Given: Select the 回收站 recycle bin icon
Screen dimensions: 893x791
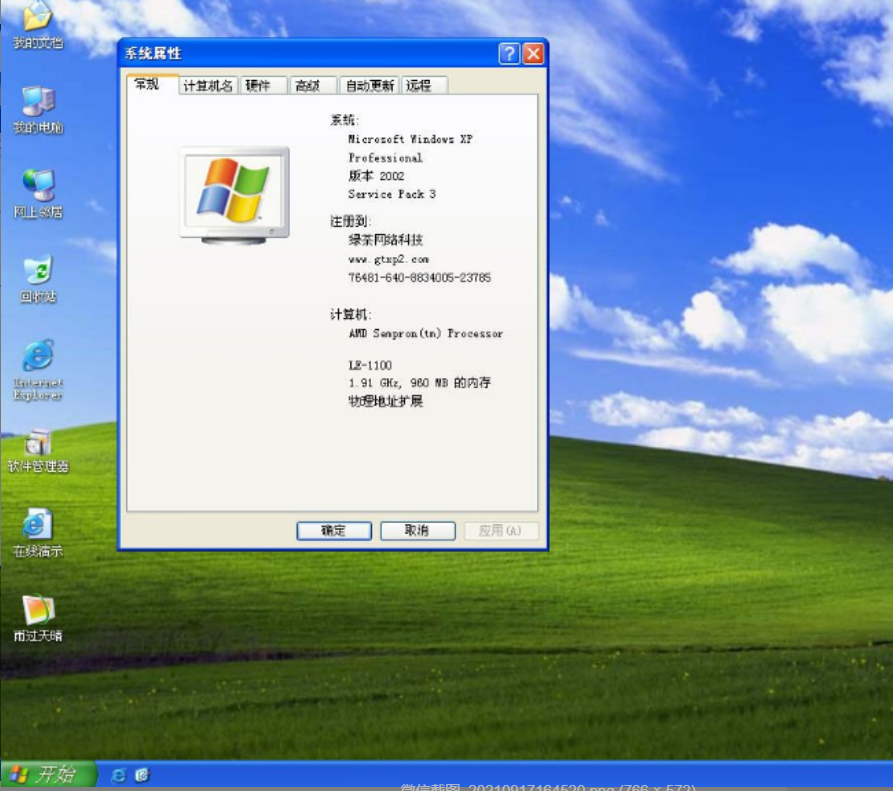Looking at the screenshot, I should [x=38, y=278].
